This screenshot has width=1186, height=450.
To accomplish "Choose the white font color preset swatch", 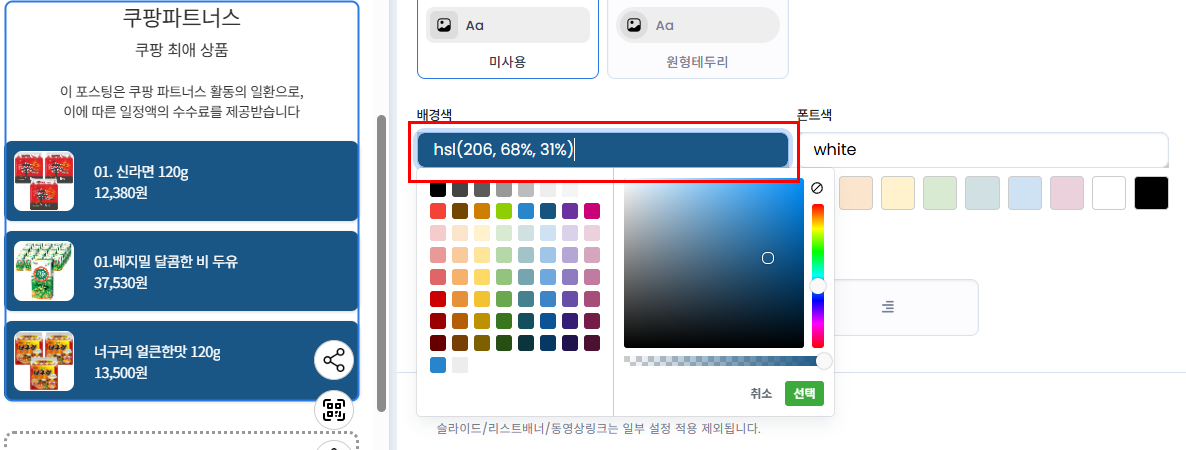I will click(x=1109, y=193).
